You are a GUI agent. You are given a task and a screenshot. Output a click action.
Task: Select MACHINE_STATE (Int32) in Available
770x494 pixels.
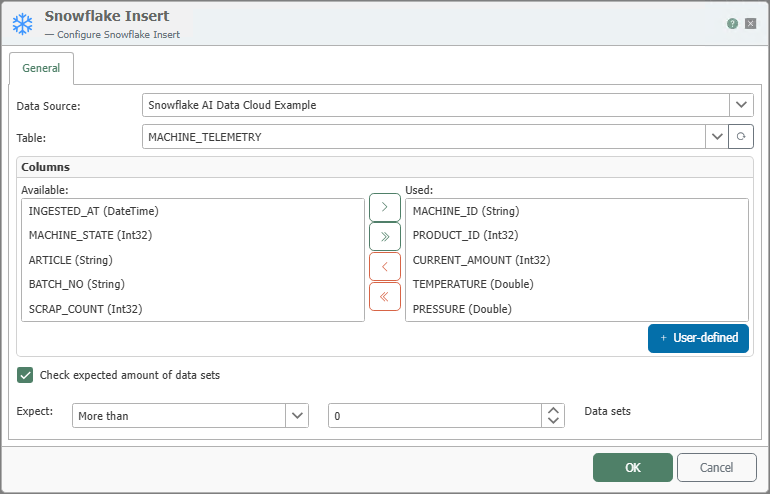click(193, 235)
